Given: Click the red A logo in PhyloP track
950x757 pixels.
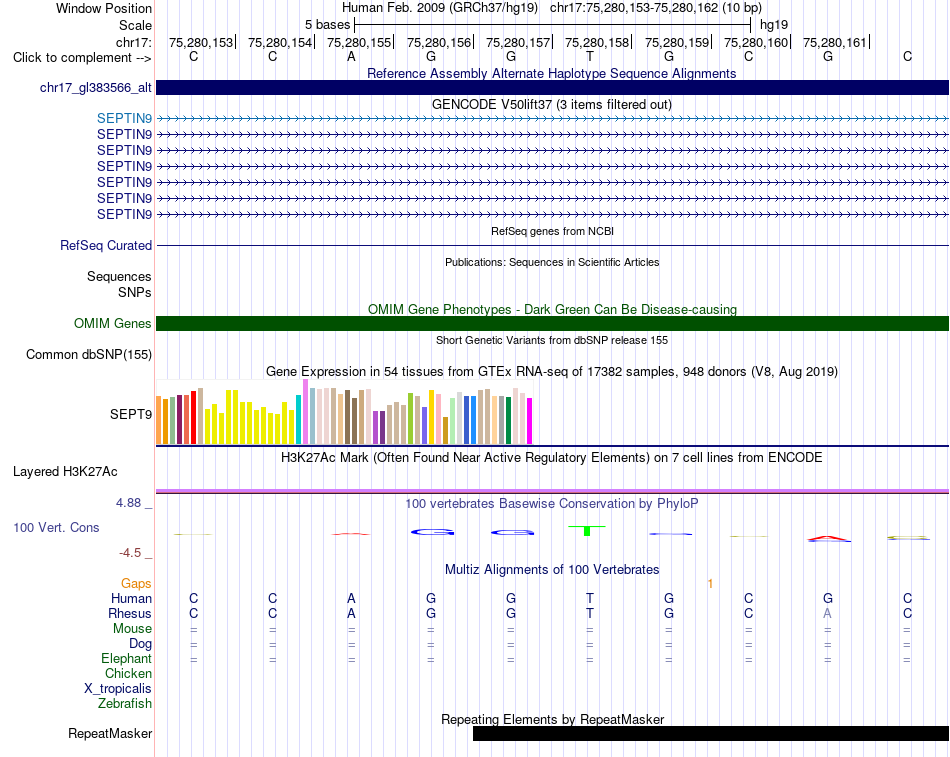Looking at the screenshot, I should 829,538.
